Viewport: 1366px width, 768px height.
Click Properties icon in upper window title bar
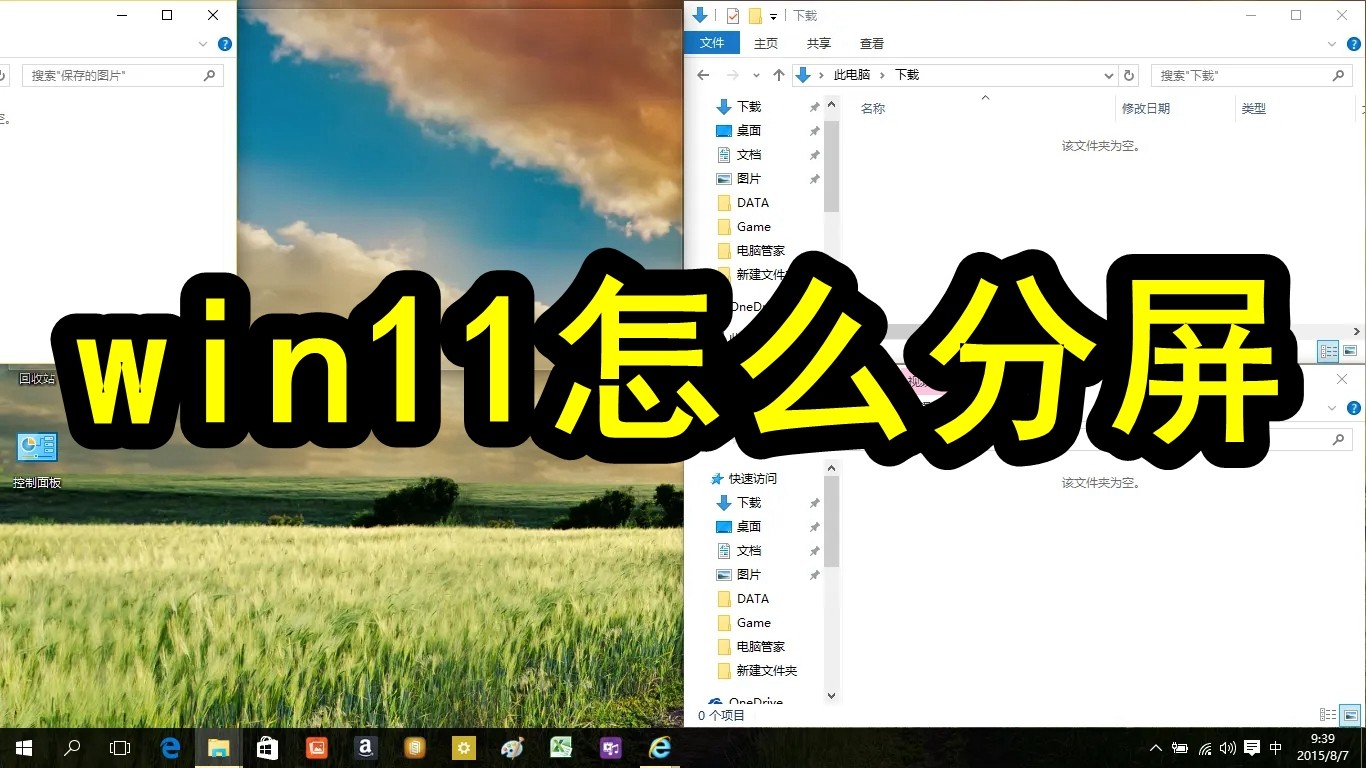pyautogui.click(x=733, y=15)
